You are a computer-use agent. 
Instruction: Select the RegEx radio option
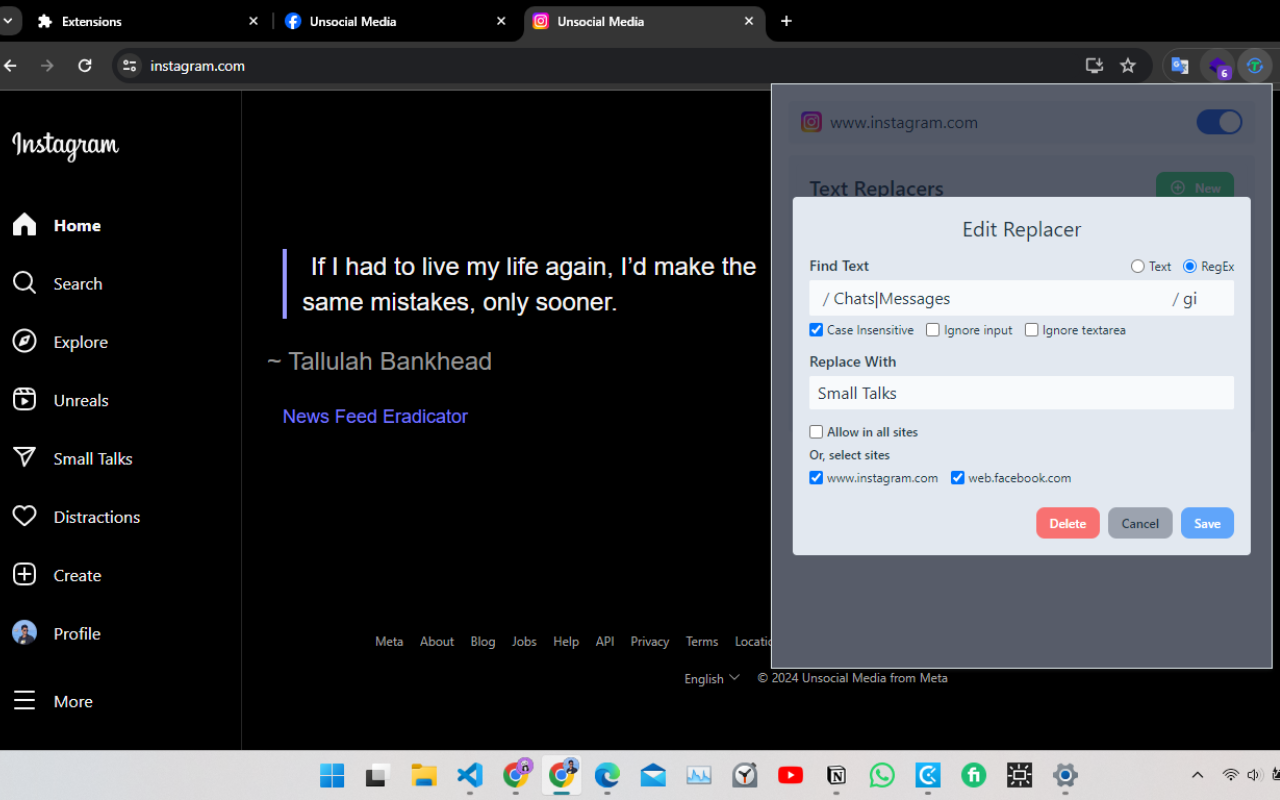pos(1190,266)
